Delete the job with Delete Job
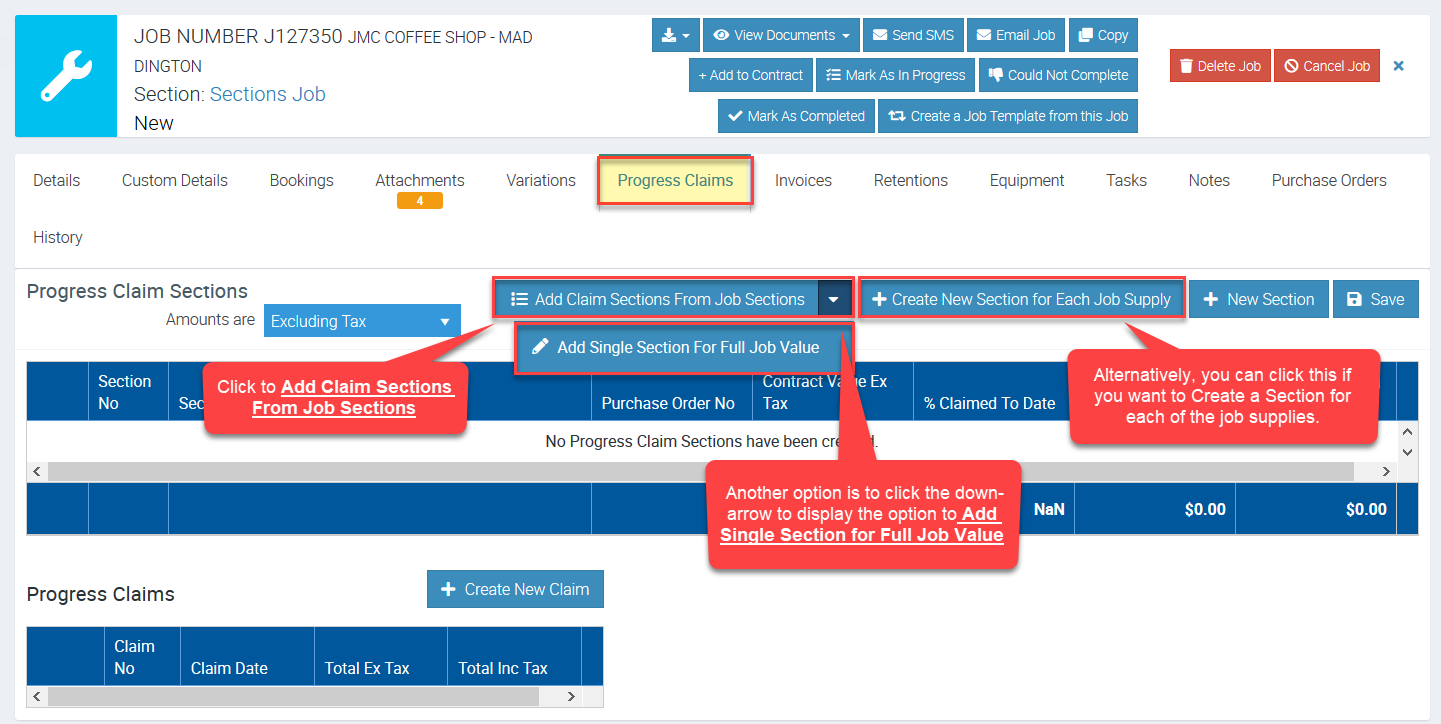The height and width of the screenshot is (724, 1441). click(x=1219, y=66)
